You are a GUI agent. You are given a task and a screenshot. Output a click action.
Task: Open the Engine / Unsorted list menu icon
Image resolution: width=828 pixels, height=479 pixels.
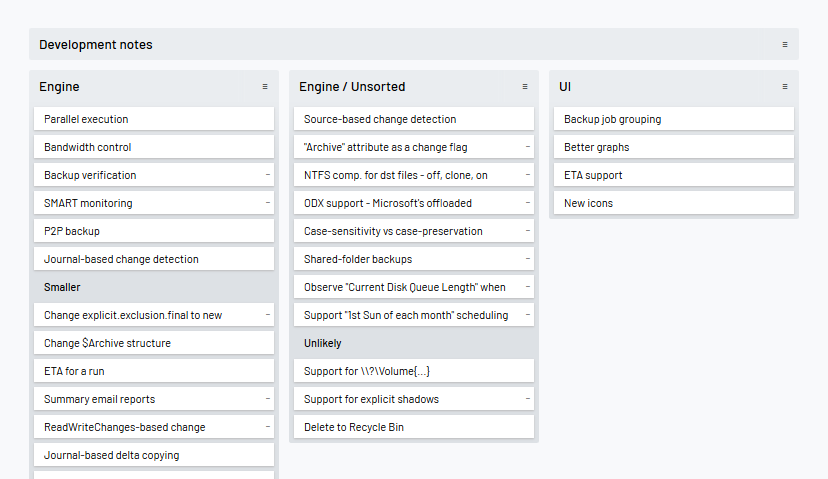(x=525, y=87)
